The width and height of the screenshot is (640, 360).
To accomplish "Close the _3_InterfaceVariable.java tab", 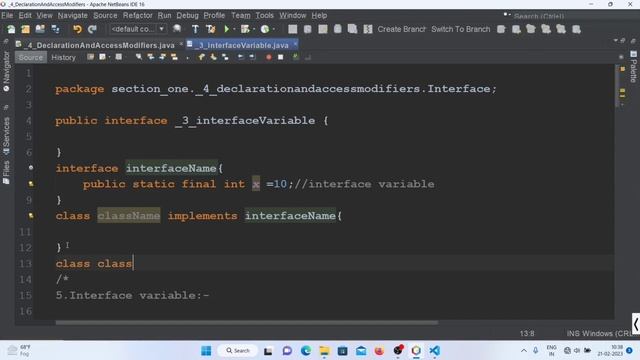I will point(295,44).
